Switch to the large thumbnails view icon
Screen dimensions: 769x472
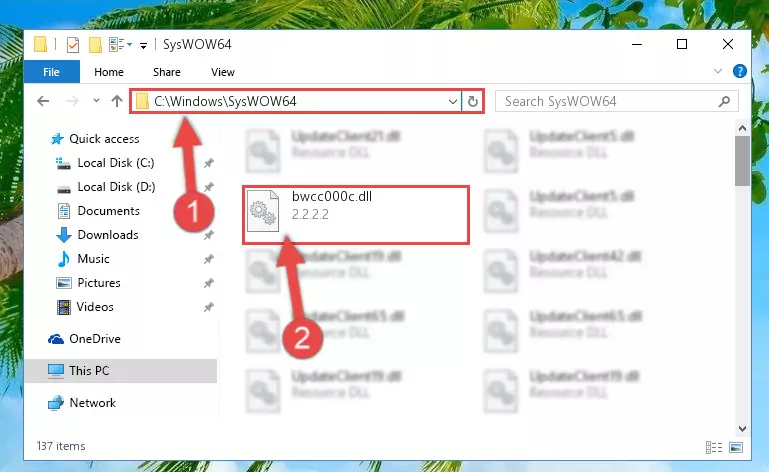click(x=736, y=447)
